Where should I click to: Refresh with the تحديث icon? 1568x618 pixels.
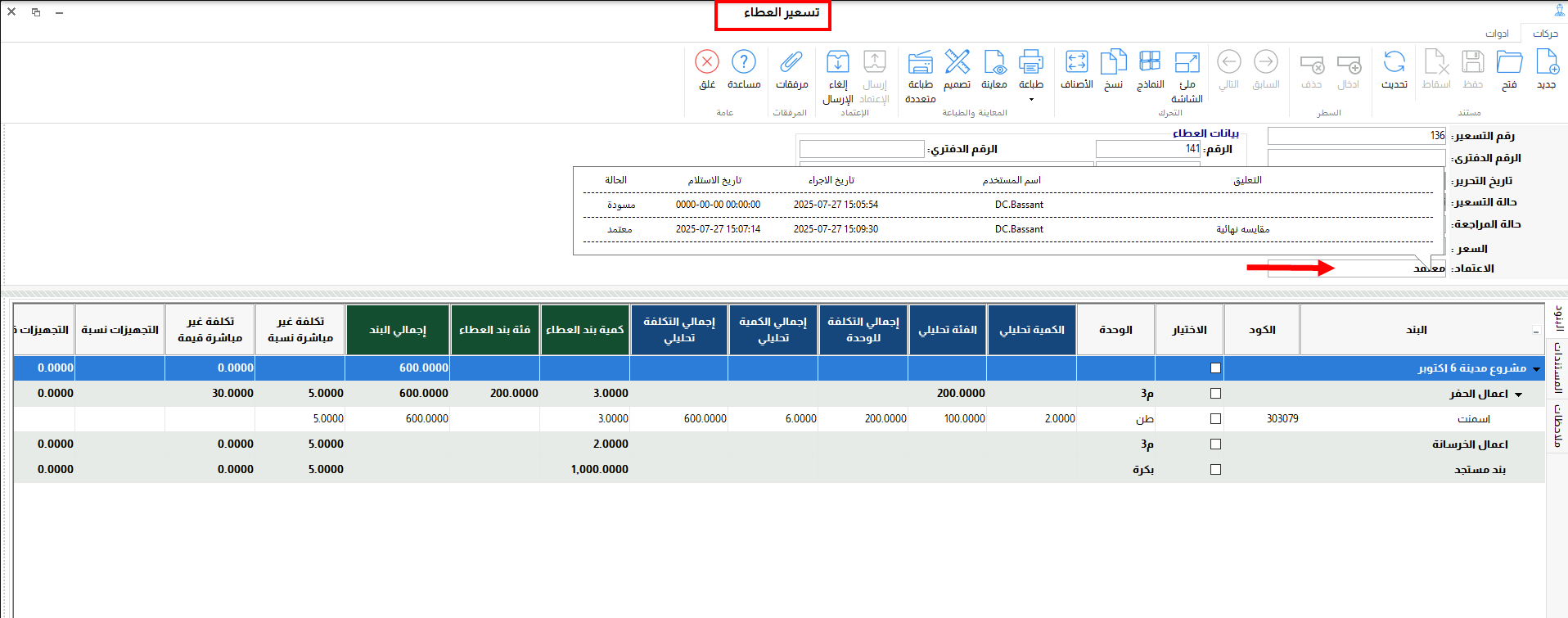1395,62
